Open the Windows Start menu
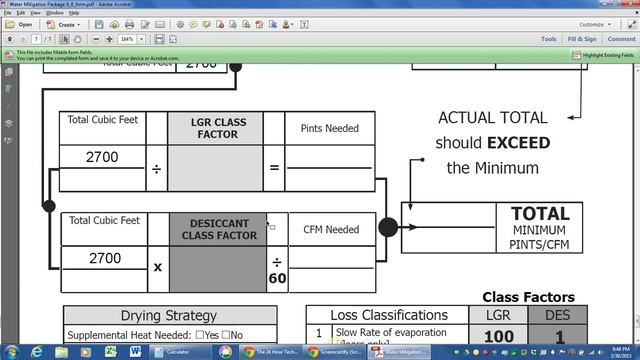 click(11, 352)
